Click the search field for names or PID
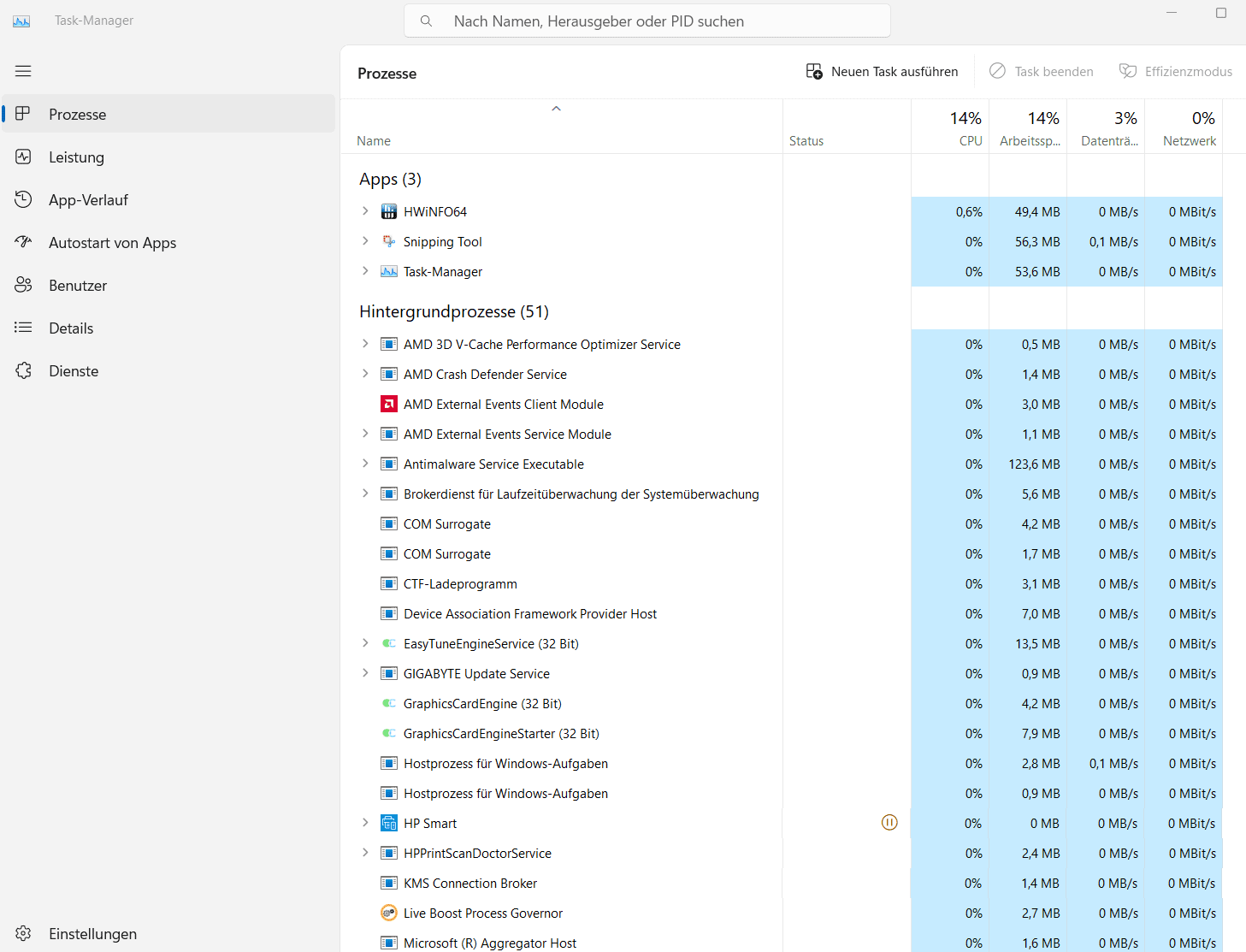The image size is (1246, 952). 647,21
